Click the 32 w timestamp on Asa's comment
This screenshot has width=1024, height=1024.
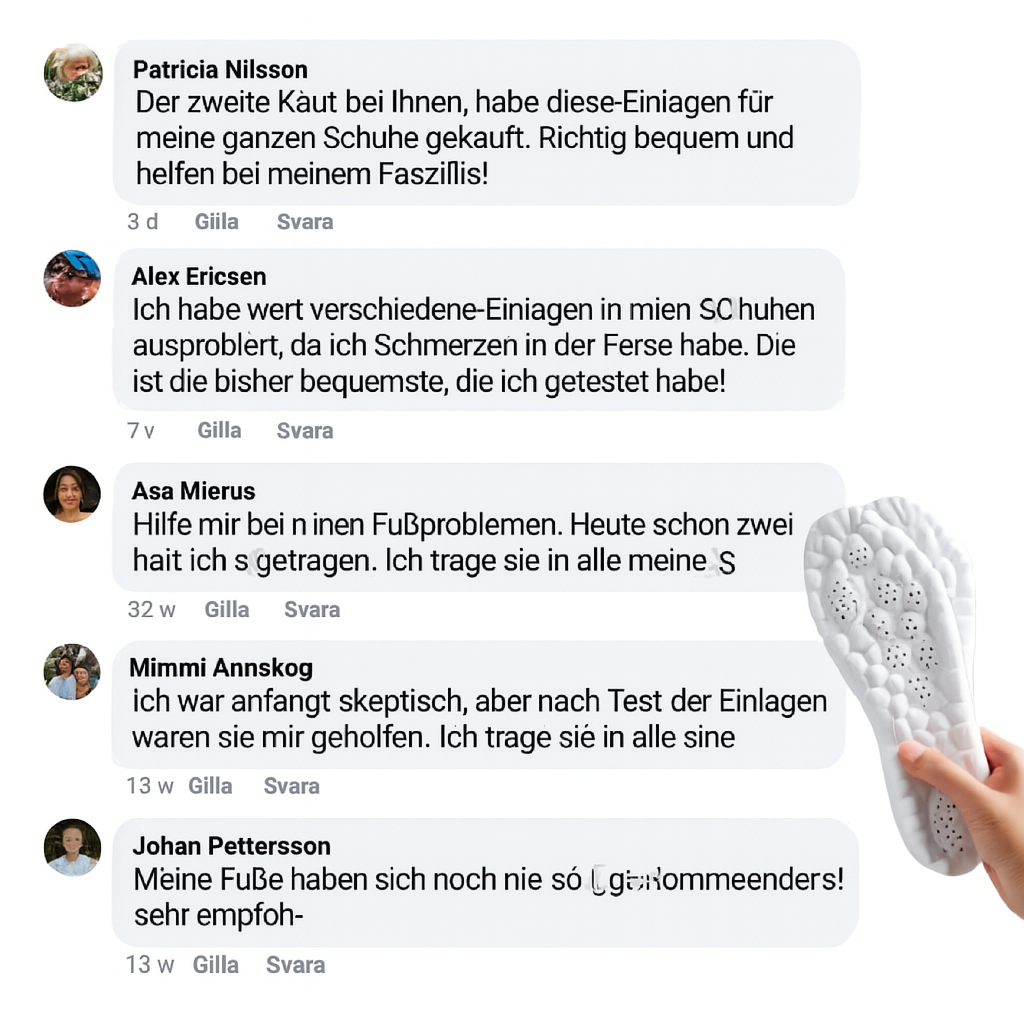tap(152, 609)
